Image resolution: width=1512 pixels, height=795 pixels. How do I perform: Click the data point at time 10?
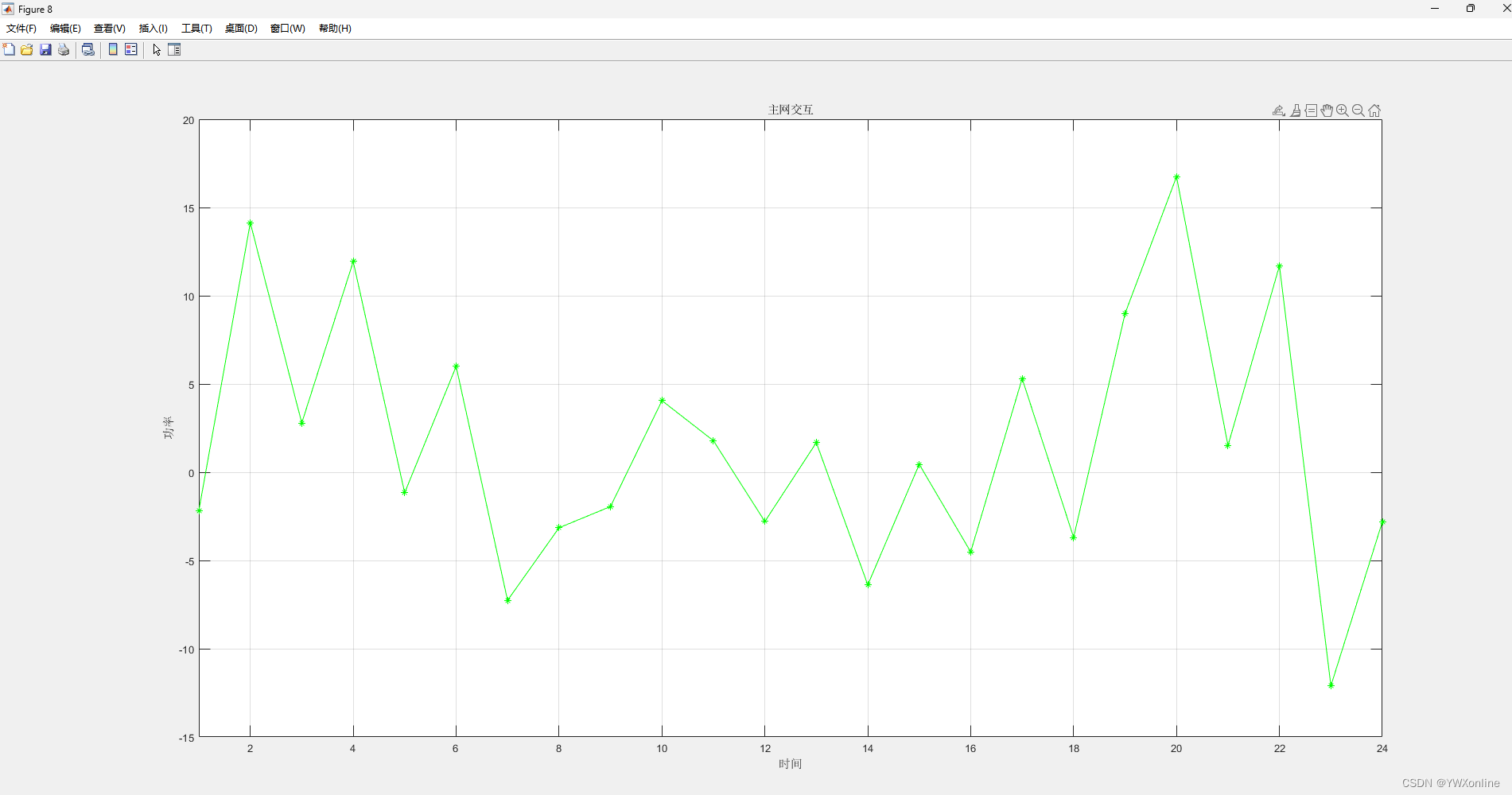662,401
